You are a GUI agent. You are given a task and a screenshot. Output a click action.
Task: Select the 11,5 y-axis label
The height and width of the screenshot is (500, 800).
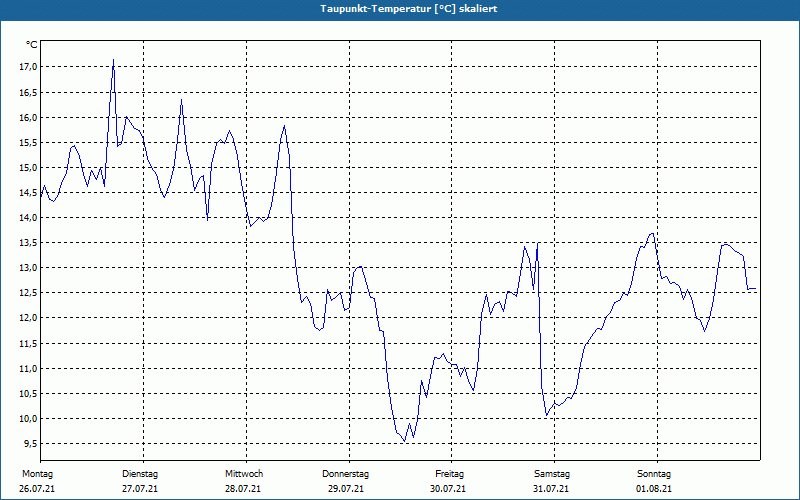pyautogui.click(x=29, y=343)
